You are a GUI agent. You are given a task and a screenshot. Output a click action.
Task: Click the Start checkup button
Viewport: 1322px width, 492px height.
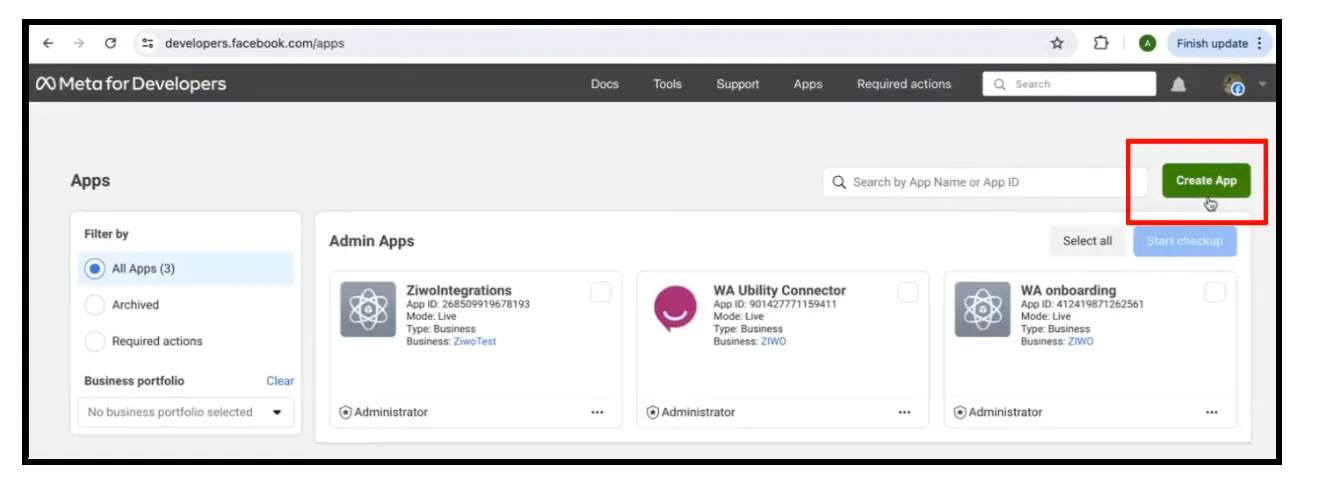click(x=1184, y=241)
